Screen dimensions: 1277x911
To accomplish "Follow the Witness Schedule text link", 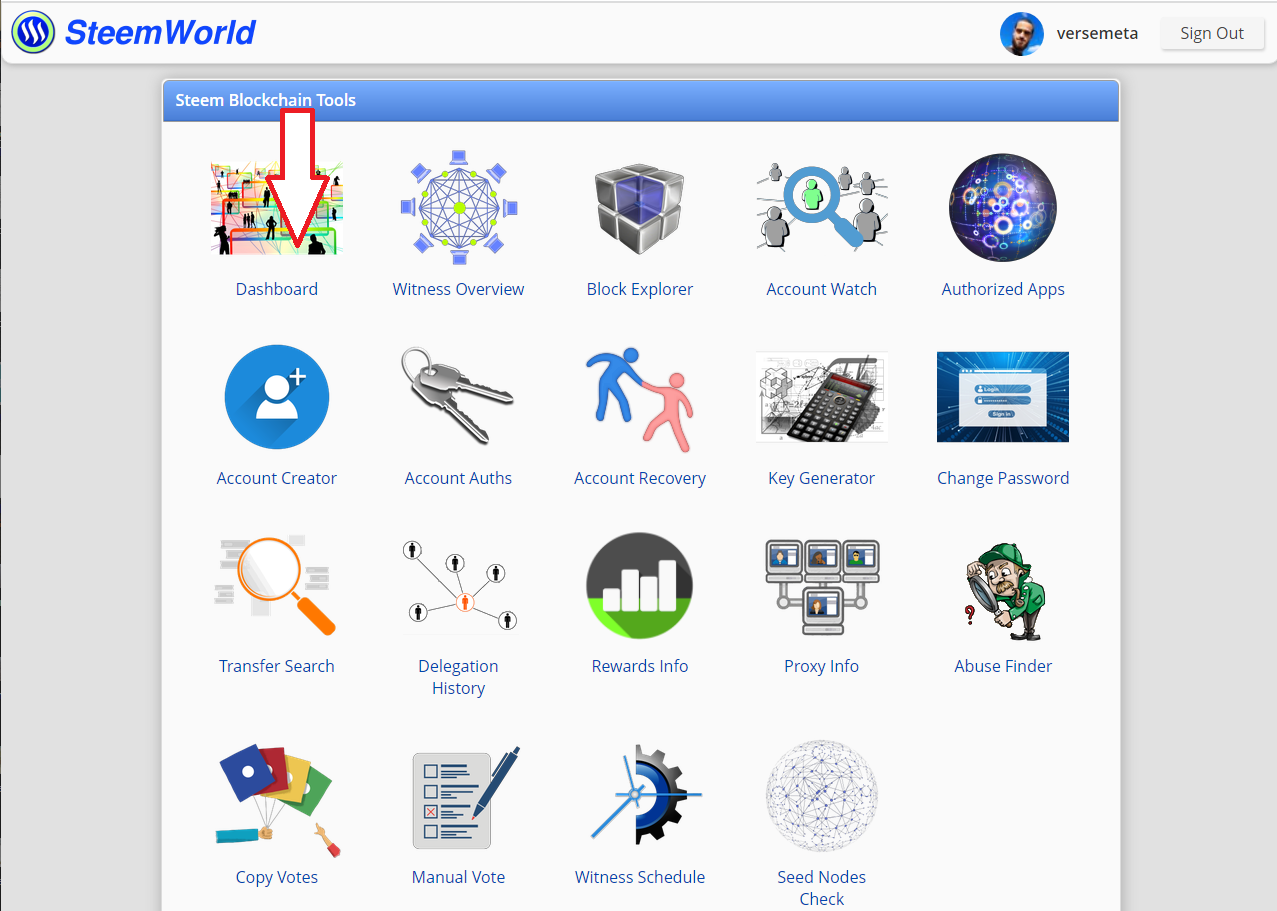I will pyautogui.click(x=640, y=877).
